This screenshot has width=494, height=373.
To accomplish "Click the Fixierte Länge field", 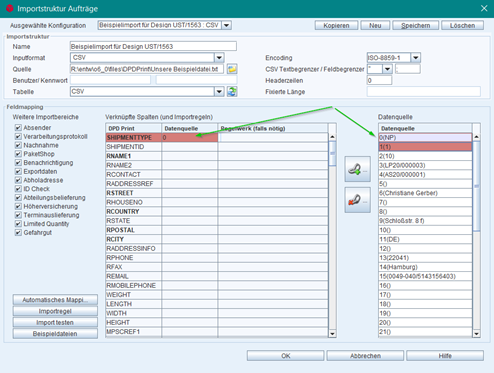I will [424, 92].
